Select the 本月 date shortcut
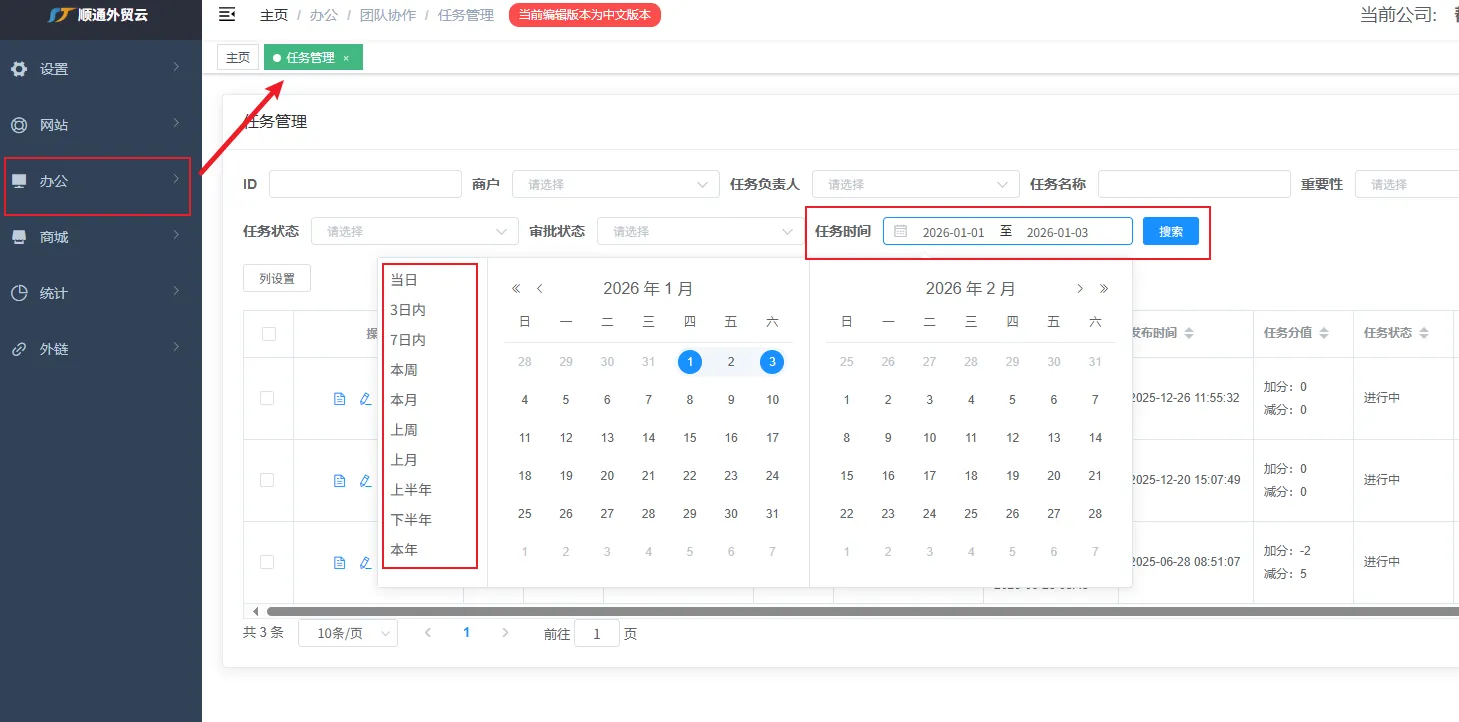1459x722 pixels. [x=404, y=400]
